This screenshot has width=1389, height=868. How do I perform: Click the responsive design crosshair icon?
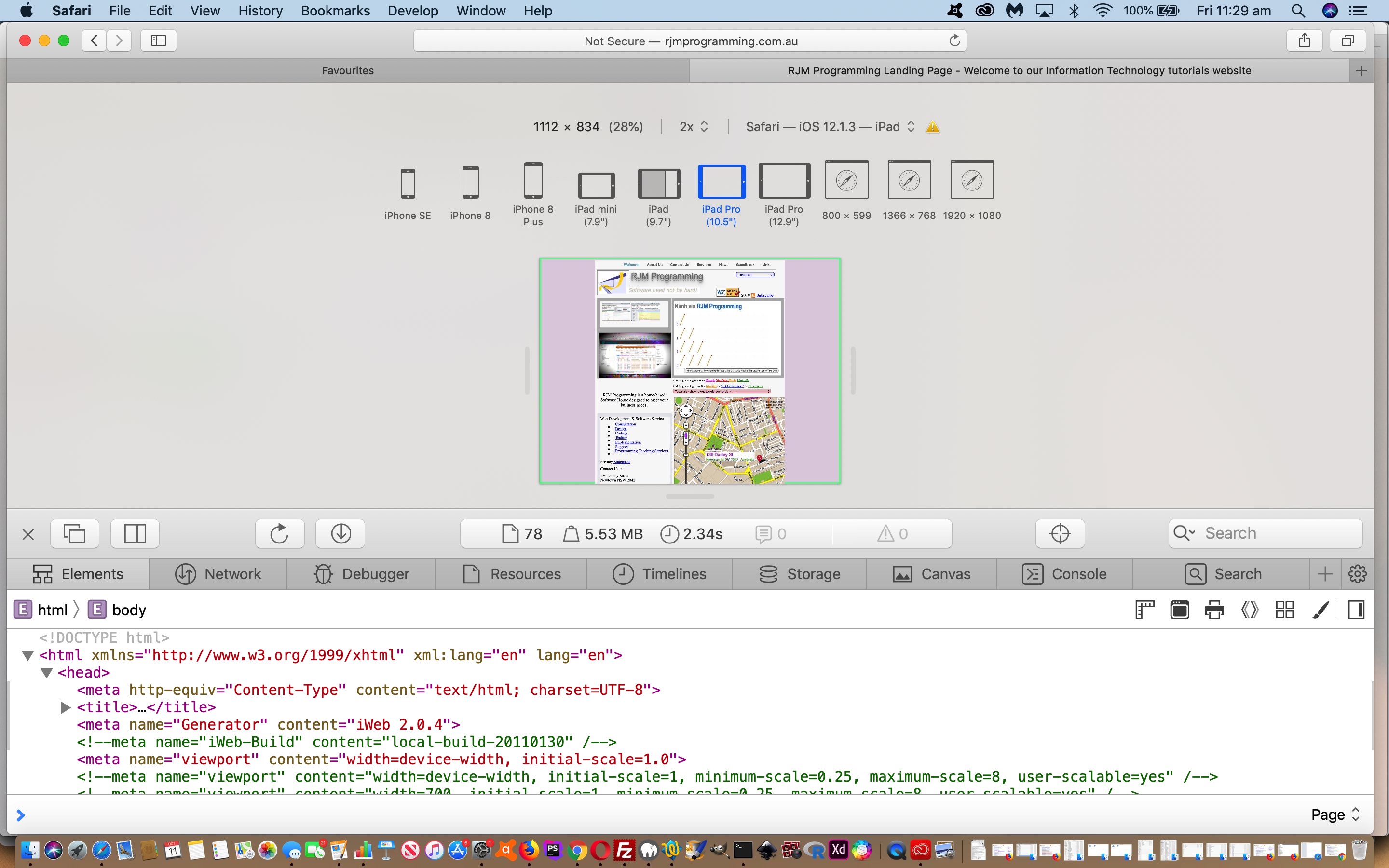coord(1060,533)
